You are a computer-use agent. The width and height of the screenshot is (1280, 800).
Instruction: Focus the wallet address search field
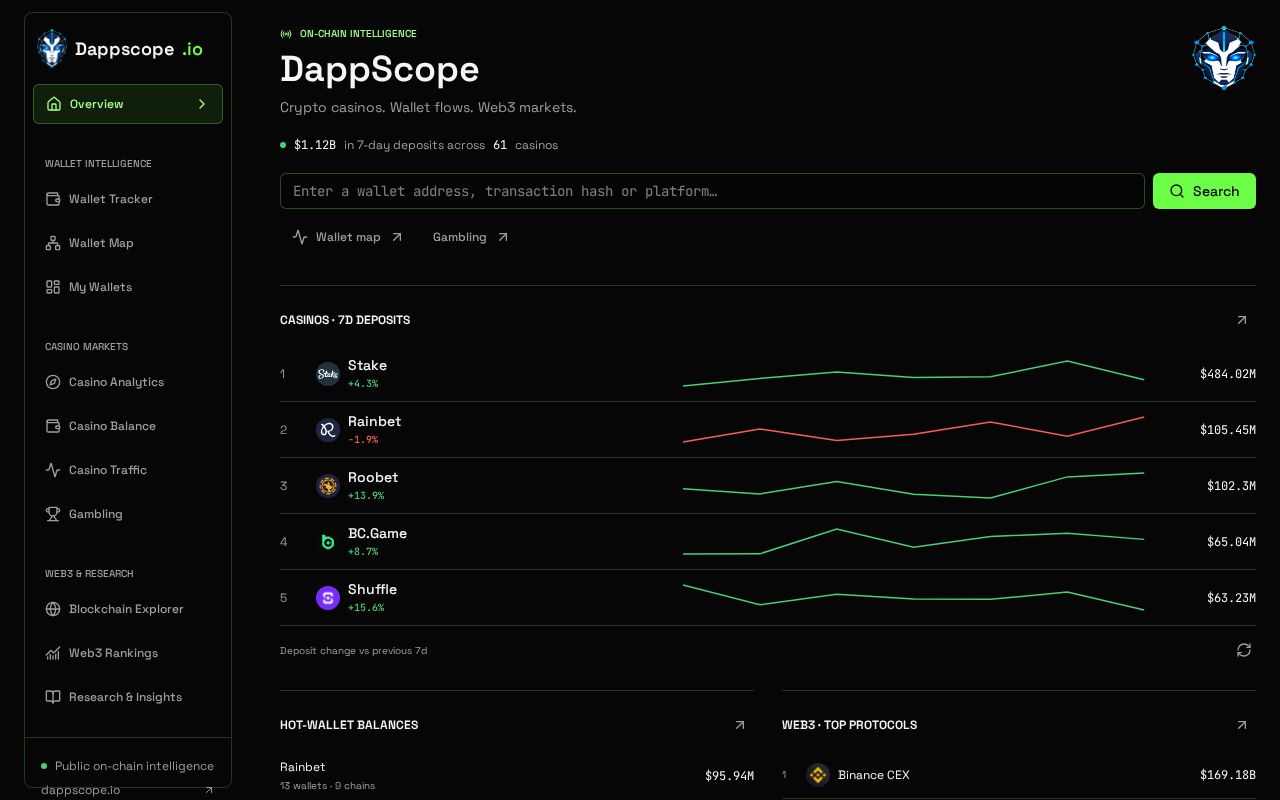tap(712, 191)
